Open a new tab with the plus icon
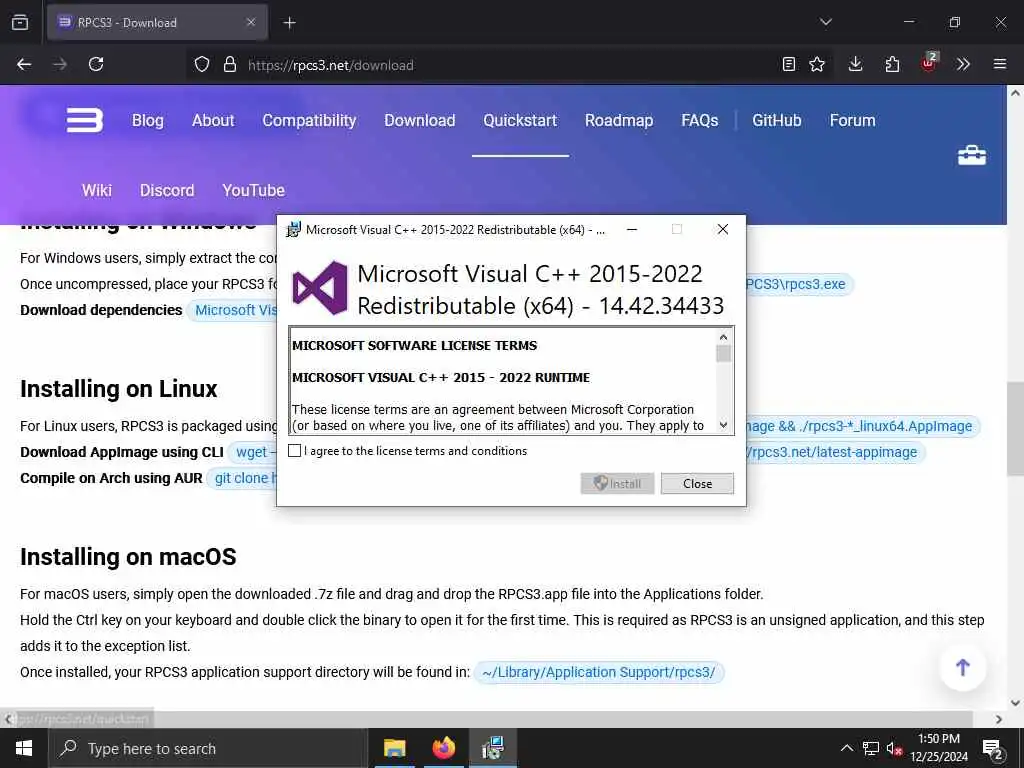This screenshot has height=768, width=1024. 289,23
